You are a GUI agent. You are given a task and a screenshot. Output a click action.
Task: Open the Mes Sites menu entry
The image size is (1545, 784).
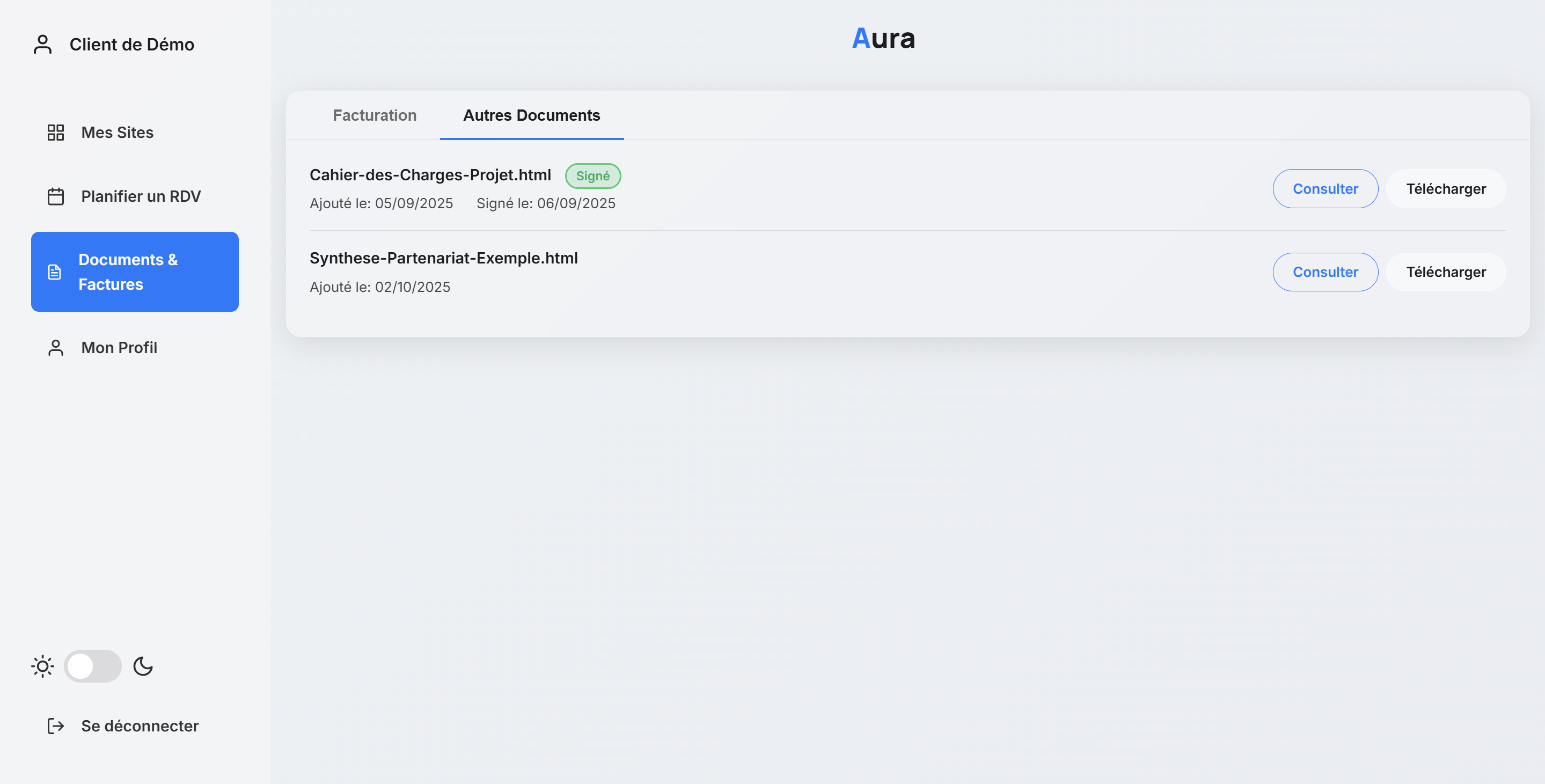tap(118, 133)
